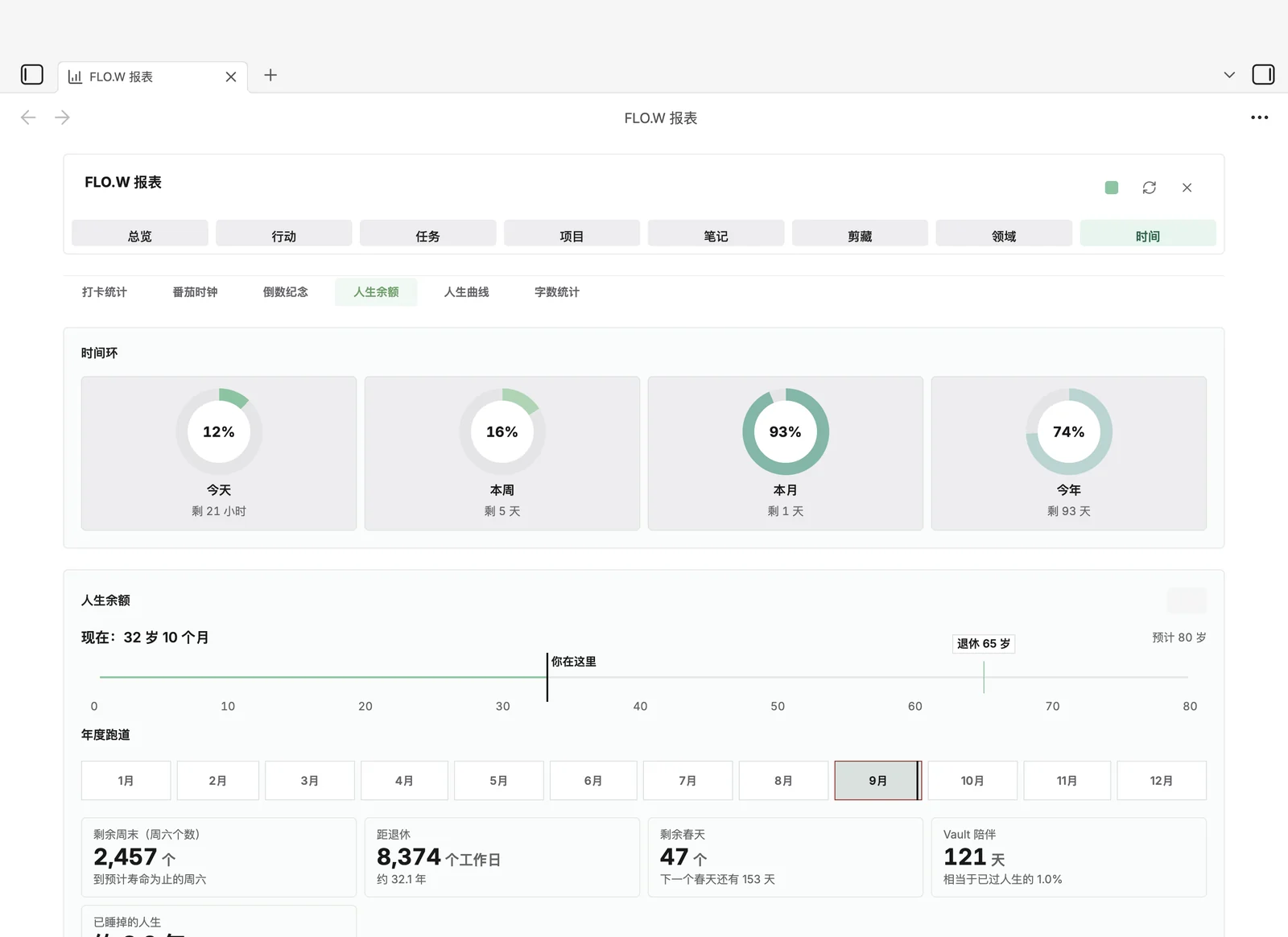Select the 笔记 tab
The image size is (1288, 937).
point(716,233)
